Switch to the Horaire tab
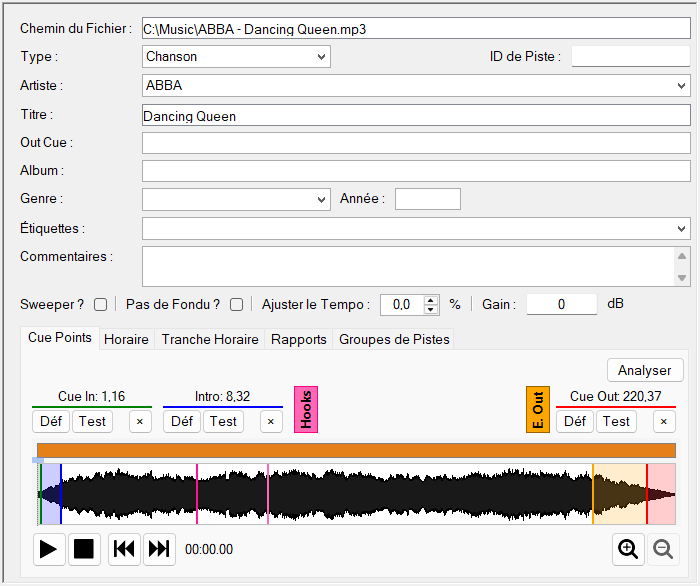Image resolution: width=700 pixels, height=586 pixels. (126, 339)
